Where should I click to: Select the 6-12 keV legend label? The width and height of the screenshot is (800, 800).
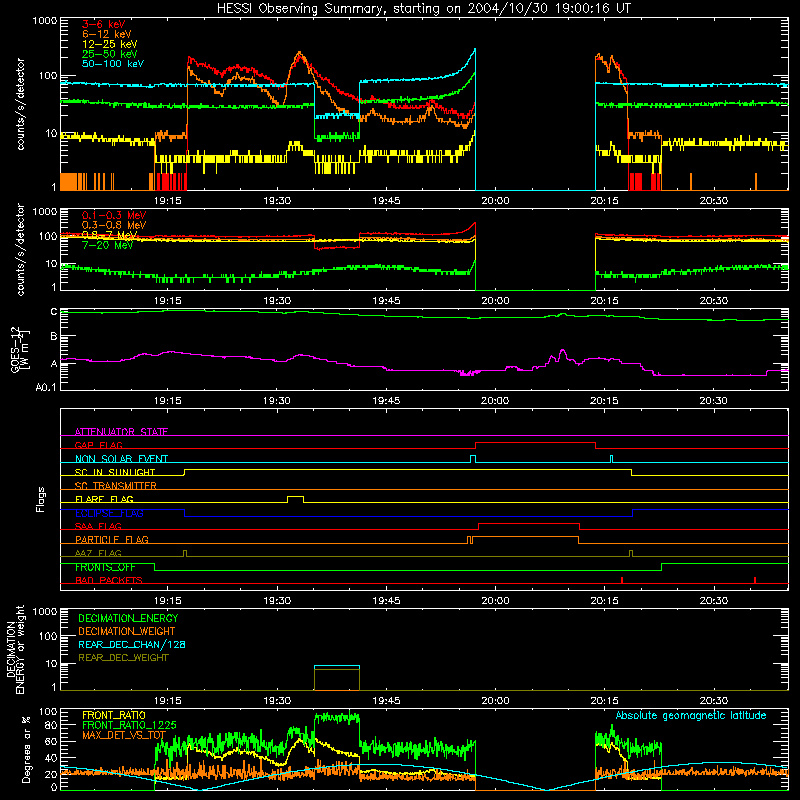(x=107, y=34)
